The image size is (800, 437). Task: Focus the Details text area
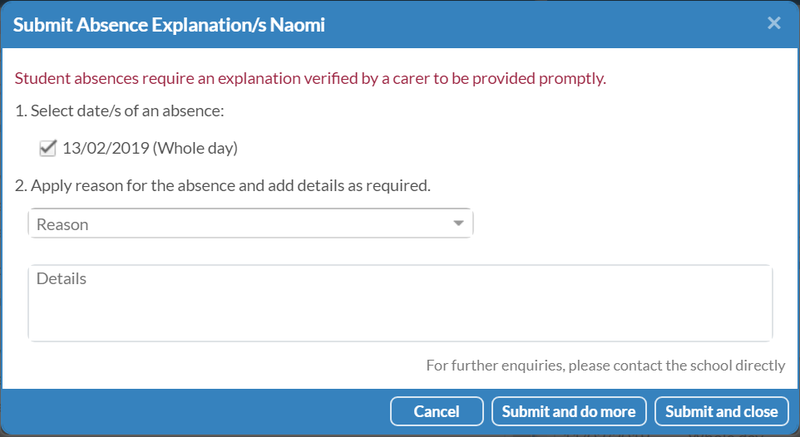point(400,303)
